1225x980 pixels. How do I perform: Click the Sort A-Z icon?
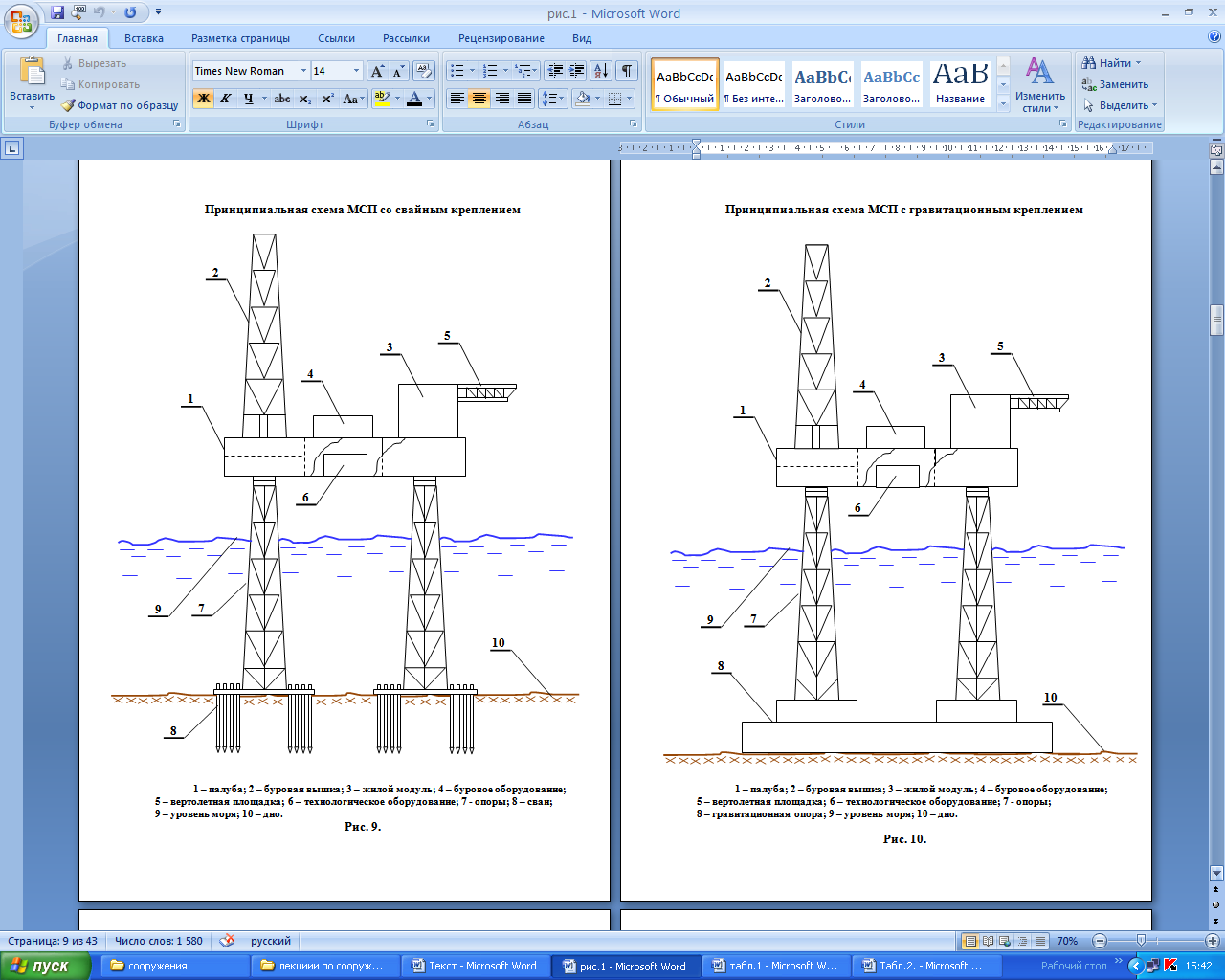600,71
